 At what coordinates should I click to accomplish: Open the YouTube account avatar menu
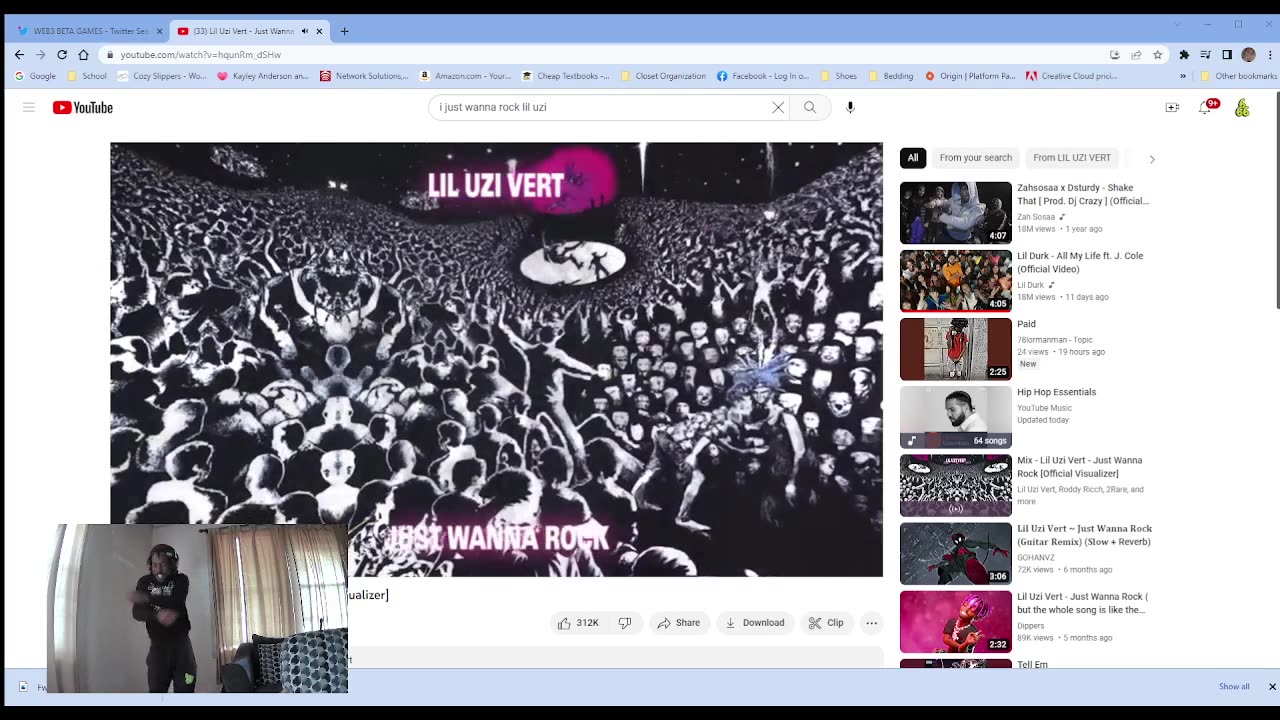click(x=1242, y=107)
